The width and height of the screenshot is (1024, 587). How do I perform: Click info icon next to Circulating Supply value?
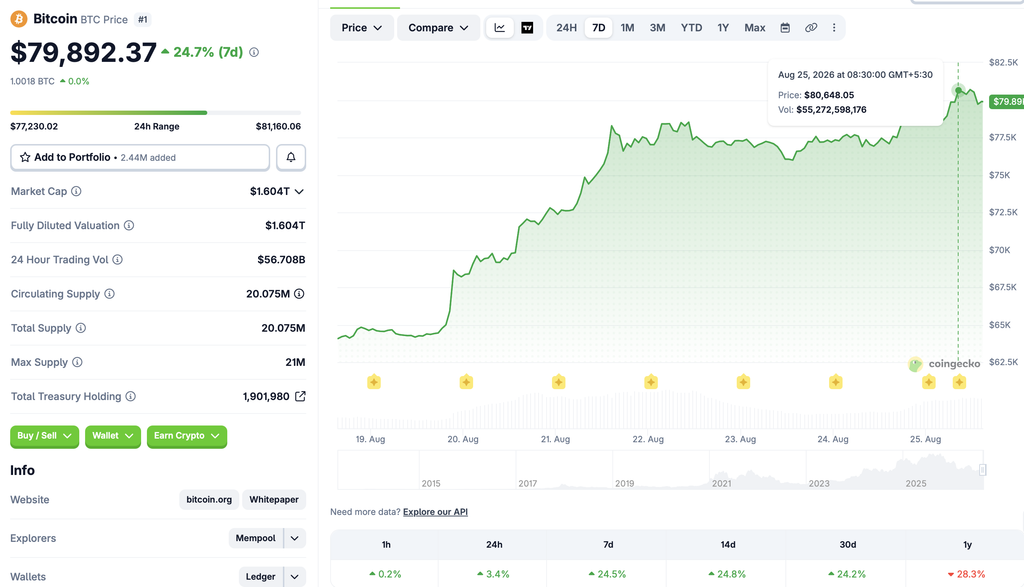[299, 294]
